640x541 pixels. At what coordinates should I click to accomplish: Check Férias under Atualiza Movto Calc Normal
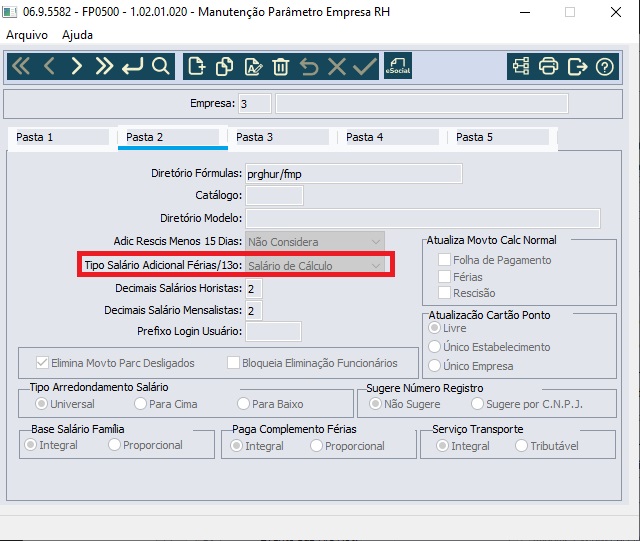pyautogui.click(x=444, y=276)
